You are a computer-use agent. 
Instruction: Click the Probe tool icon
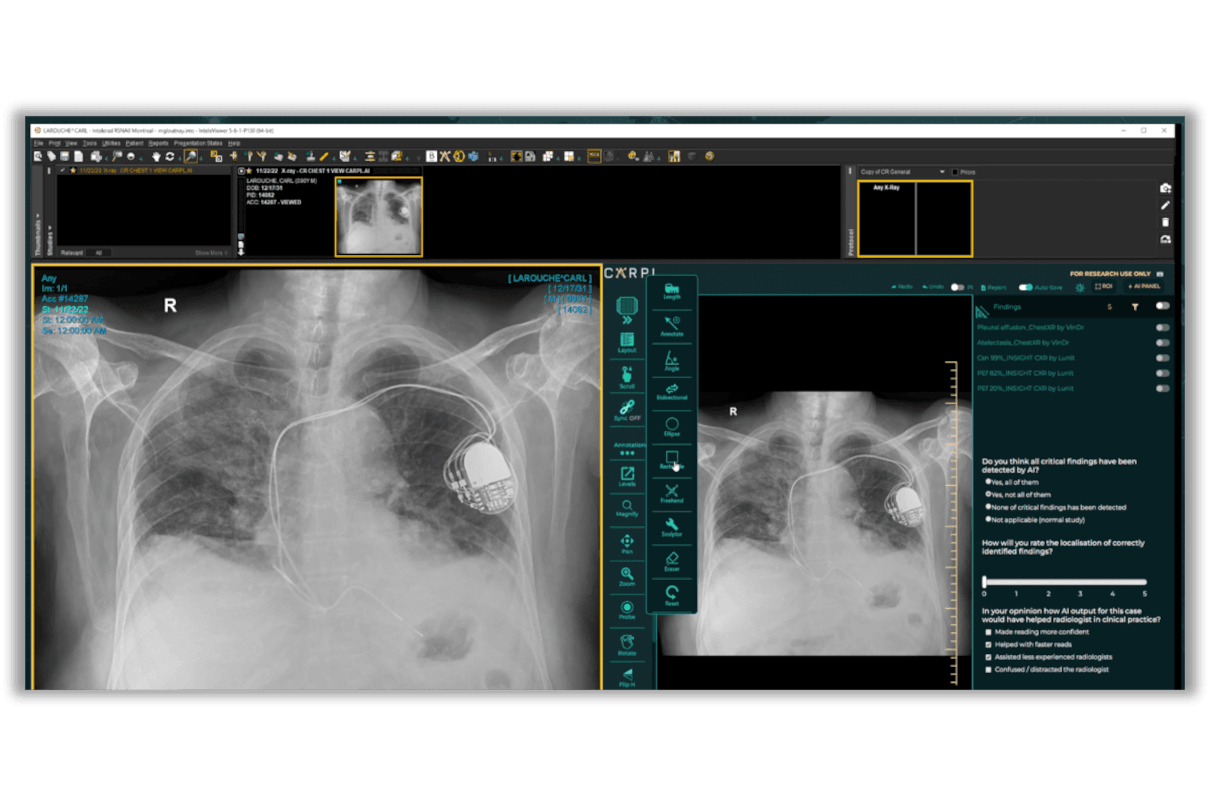[x=627, y=609]
